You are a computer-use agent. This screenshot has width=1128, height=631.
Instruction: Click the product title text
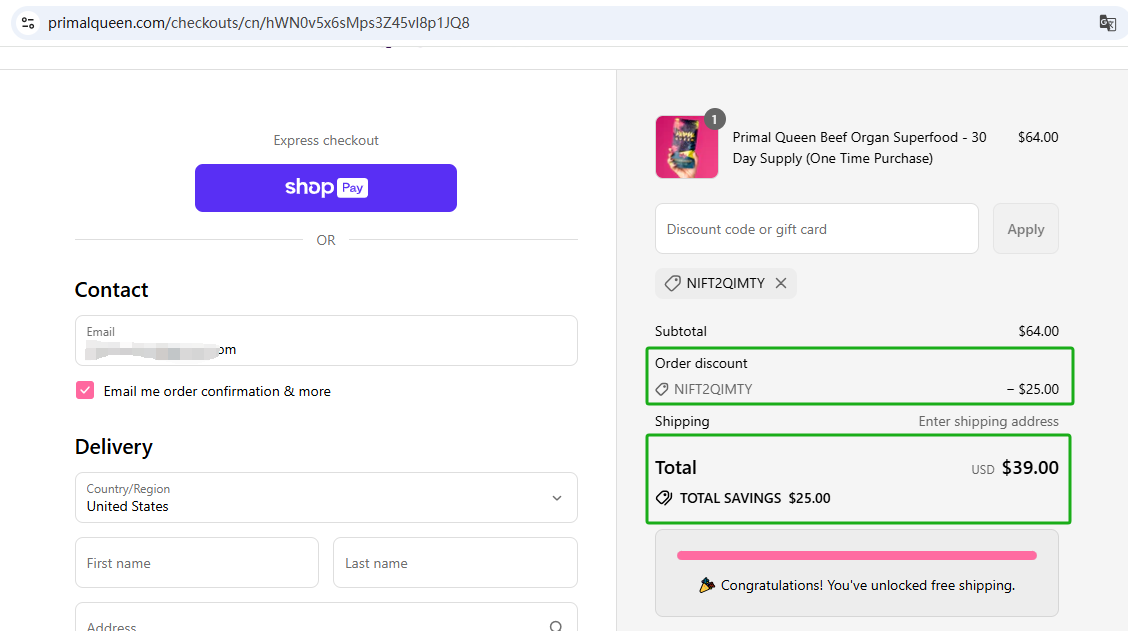pos(860,147)
